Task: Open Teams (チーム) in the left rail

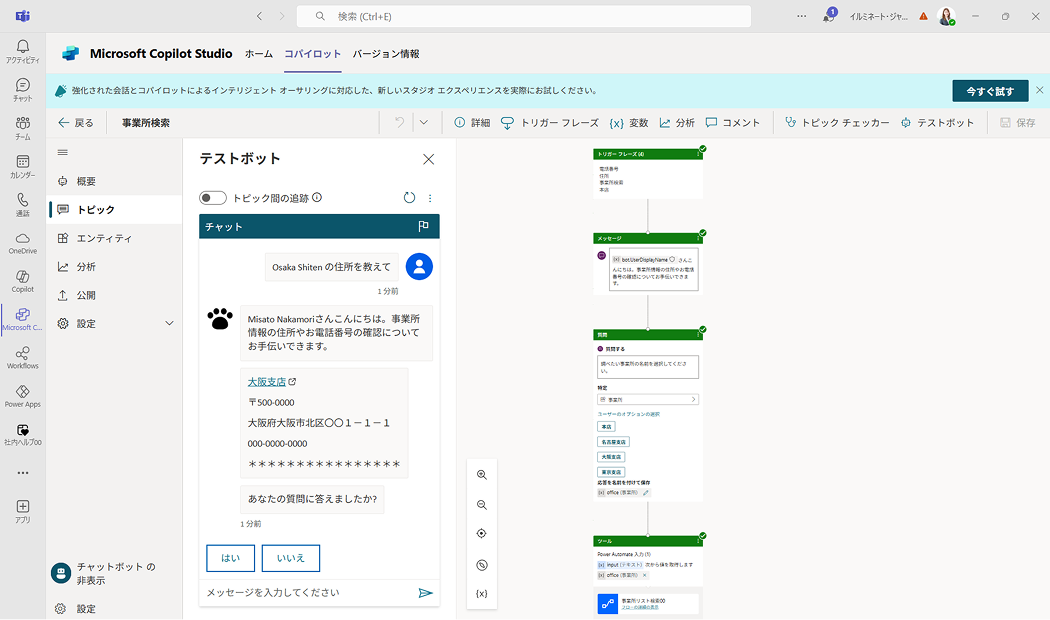Action: coord(23,128)
